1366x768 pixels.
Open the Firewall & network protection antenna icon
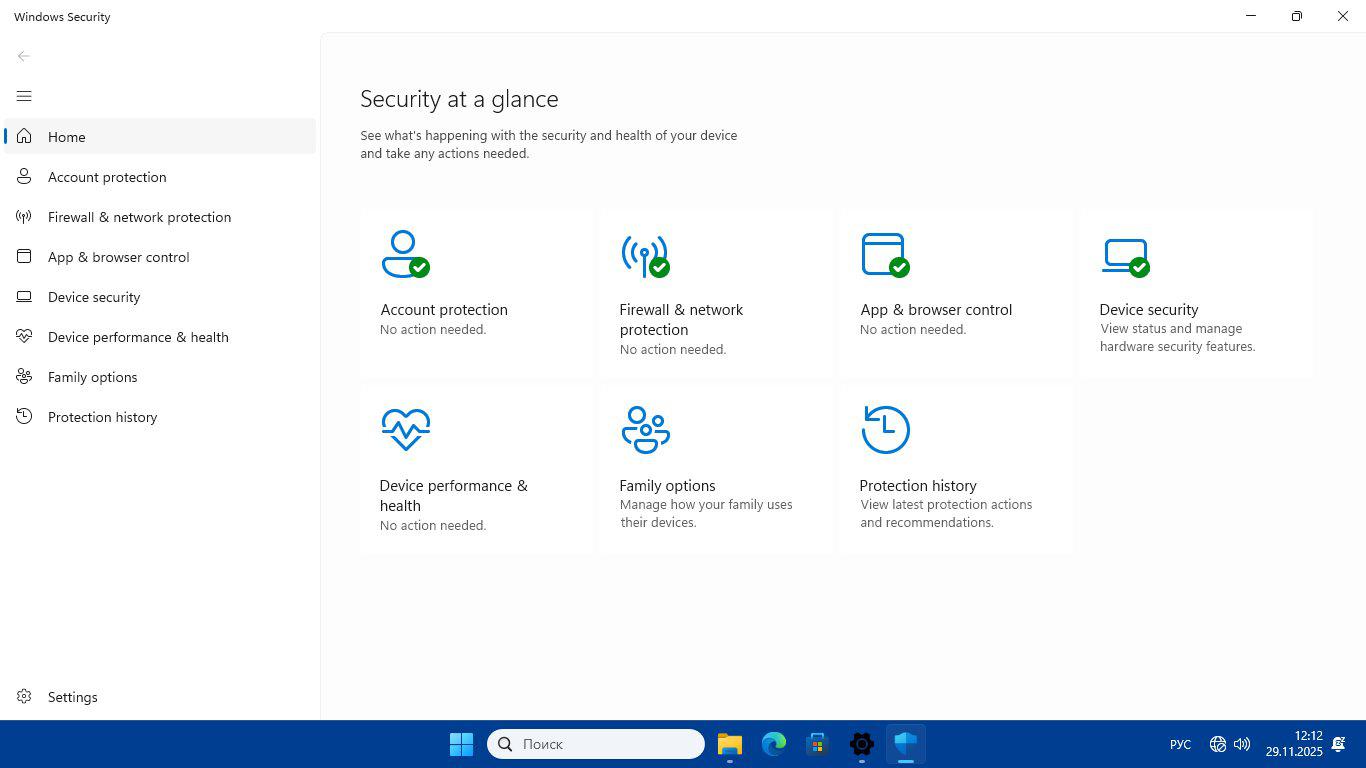(x=645, y=255)
